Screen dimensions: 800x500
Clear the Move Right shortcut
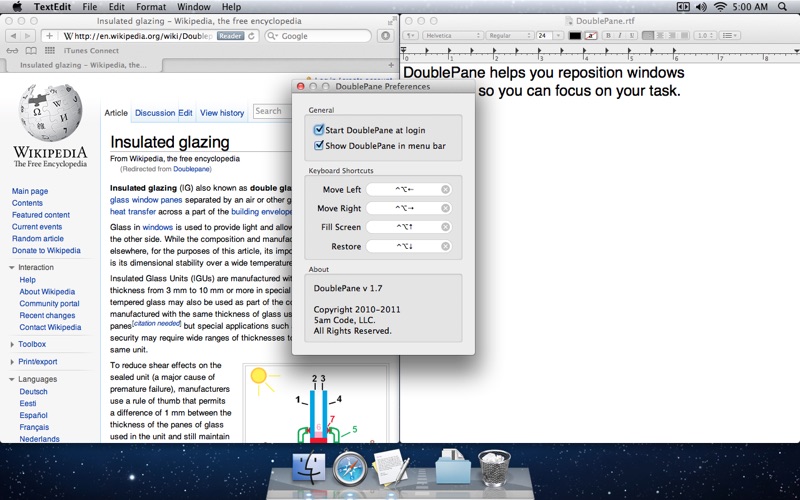coord(445,208)
